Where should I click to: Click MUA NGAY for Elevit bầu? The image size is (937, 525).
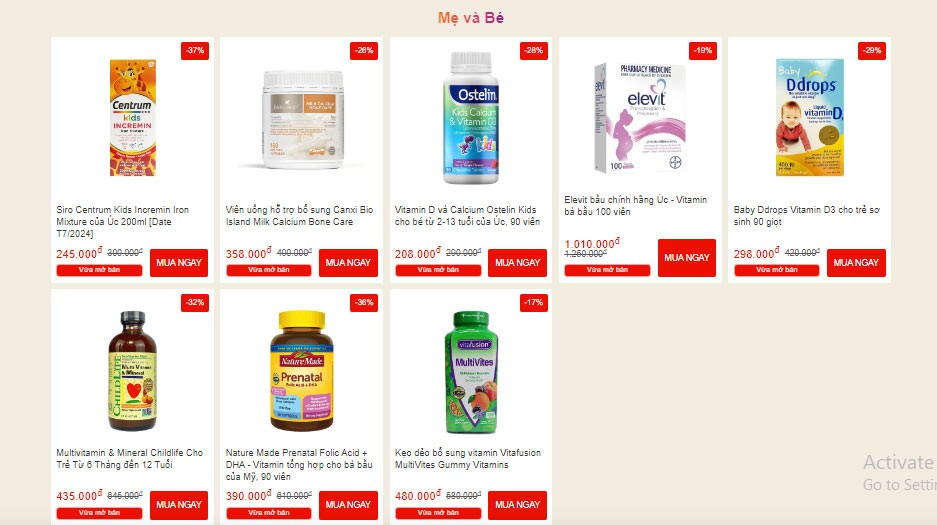coord(687,258)
